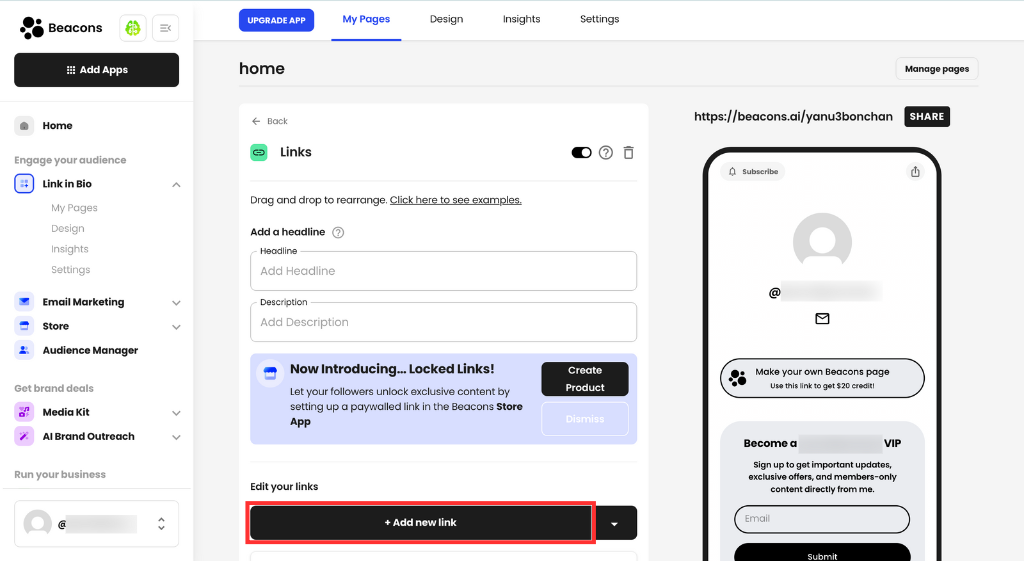Click the Email field in preview
Image resolution: width=1024 pixels, height=561 pixels.
pyautogui.click(x=822, y=519)
